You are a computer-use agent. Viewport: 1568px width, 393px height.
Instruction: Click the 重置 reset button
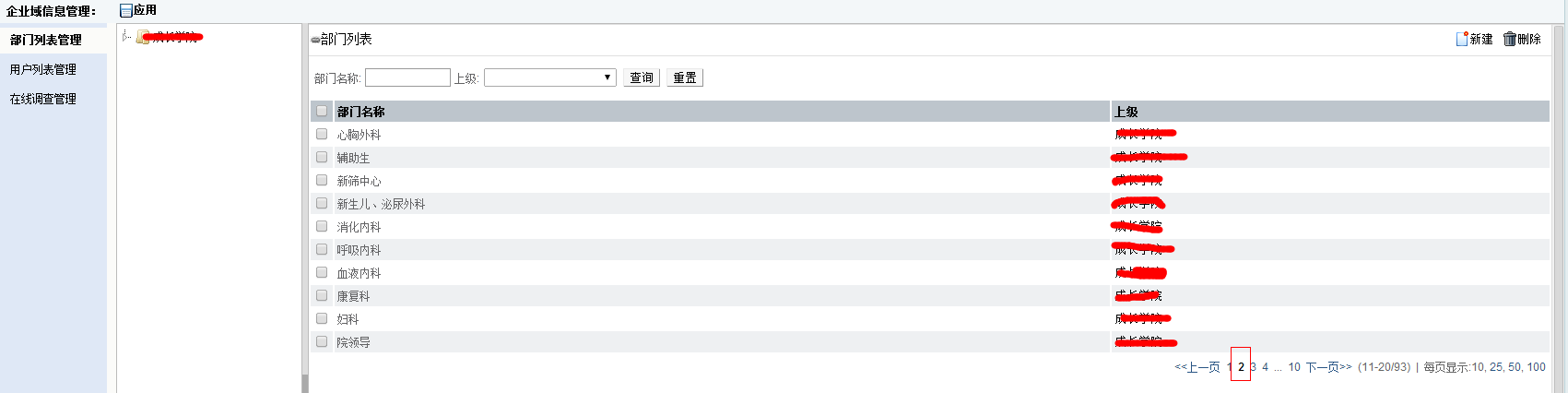(x=685, y=77)
